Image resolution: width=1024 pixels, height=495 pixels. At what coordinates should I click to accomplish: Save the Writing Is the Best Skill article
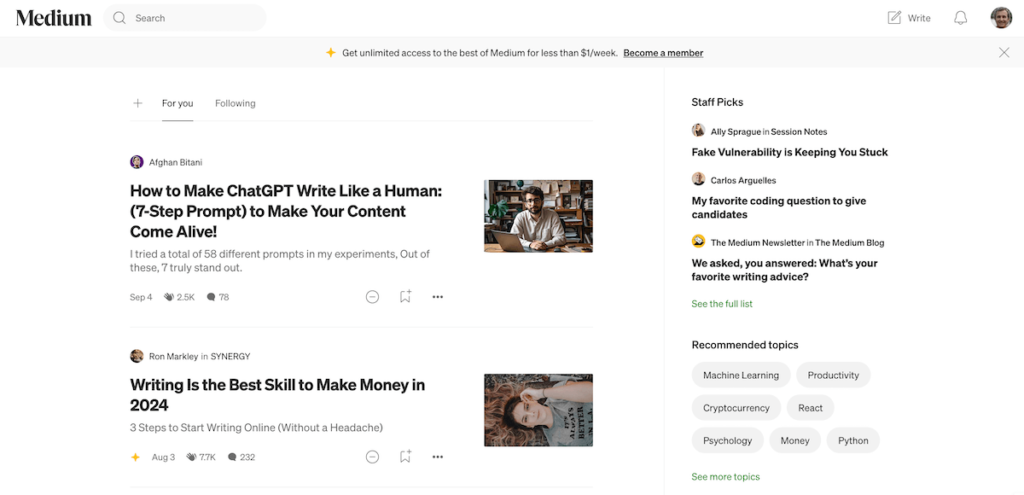405,457
